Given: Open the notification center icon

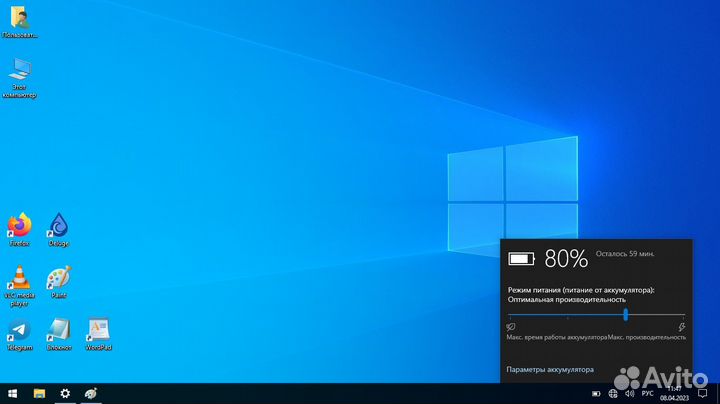Looking at the screenshot, I should coord(703,393).
